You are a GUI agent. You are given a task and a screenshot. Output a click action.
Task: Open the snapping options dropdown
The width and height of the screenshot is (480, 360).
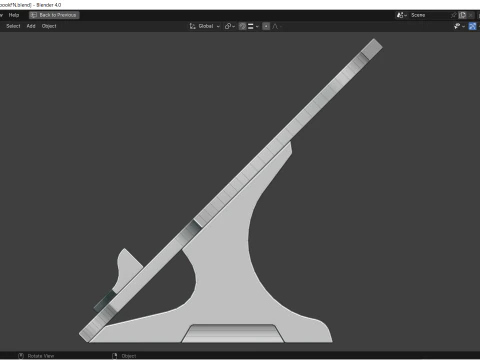click(x=253, y=26)
